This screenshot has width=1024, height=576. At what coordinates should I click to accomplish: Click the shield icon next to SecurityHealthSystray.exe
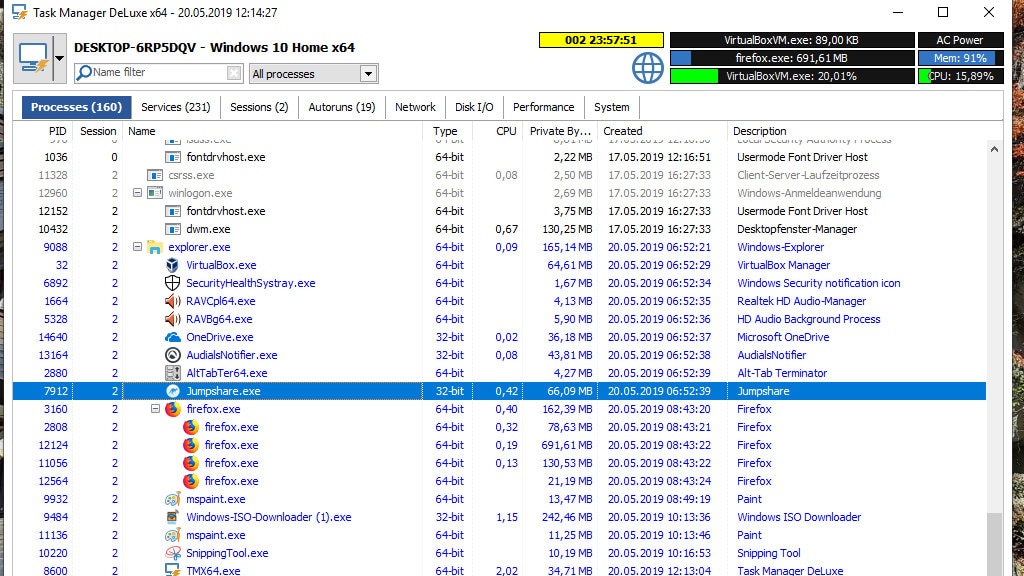point(170,283)
